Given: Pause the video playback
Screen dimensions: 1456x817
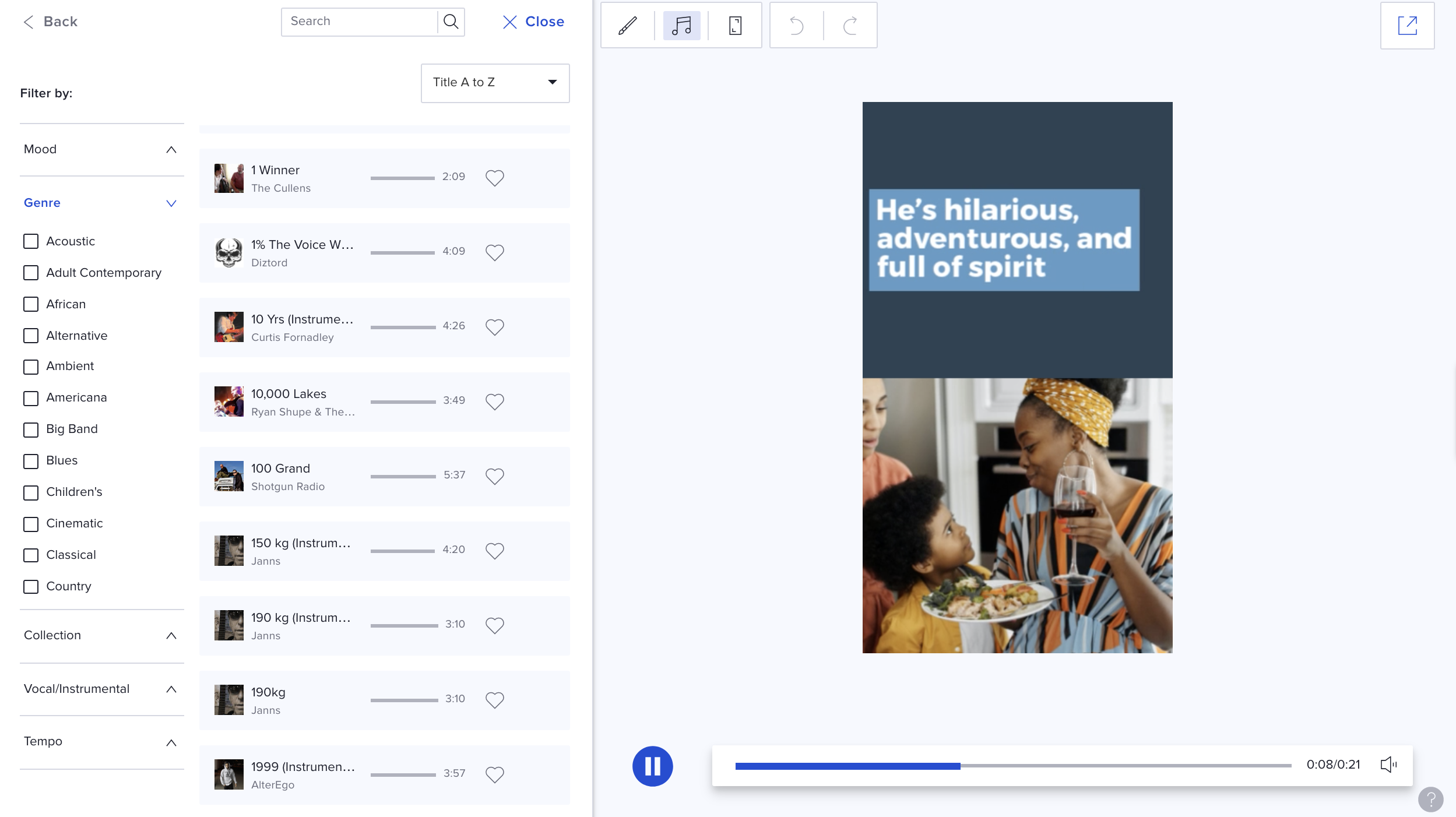Looking at the screenshot, I should coord(652,766).
